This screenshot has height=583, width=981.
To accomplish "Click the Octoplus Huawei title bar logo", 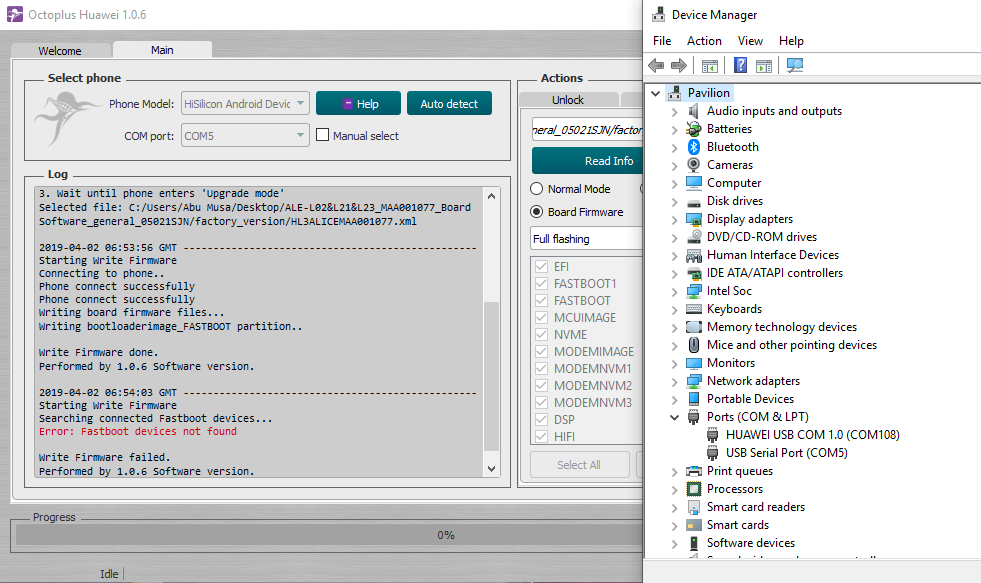I will click(14, 14).
